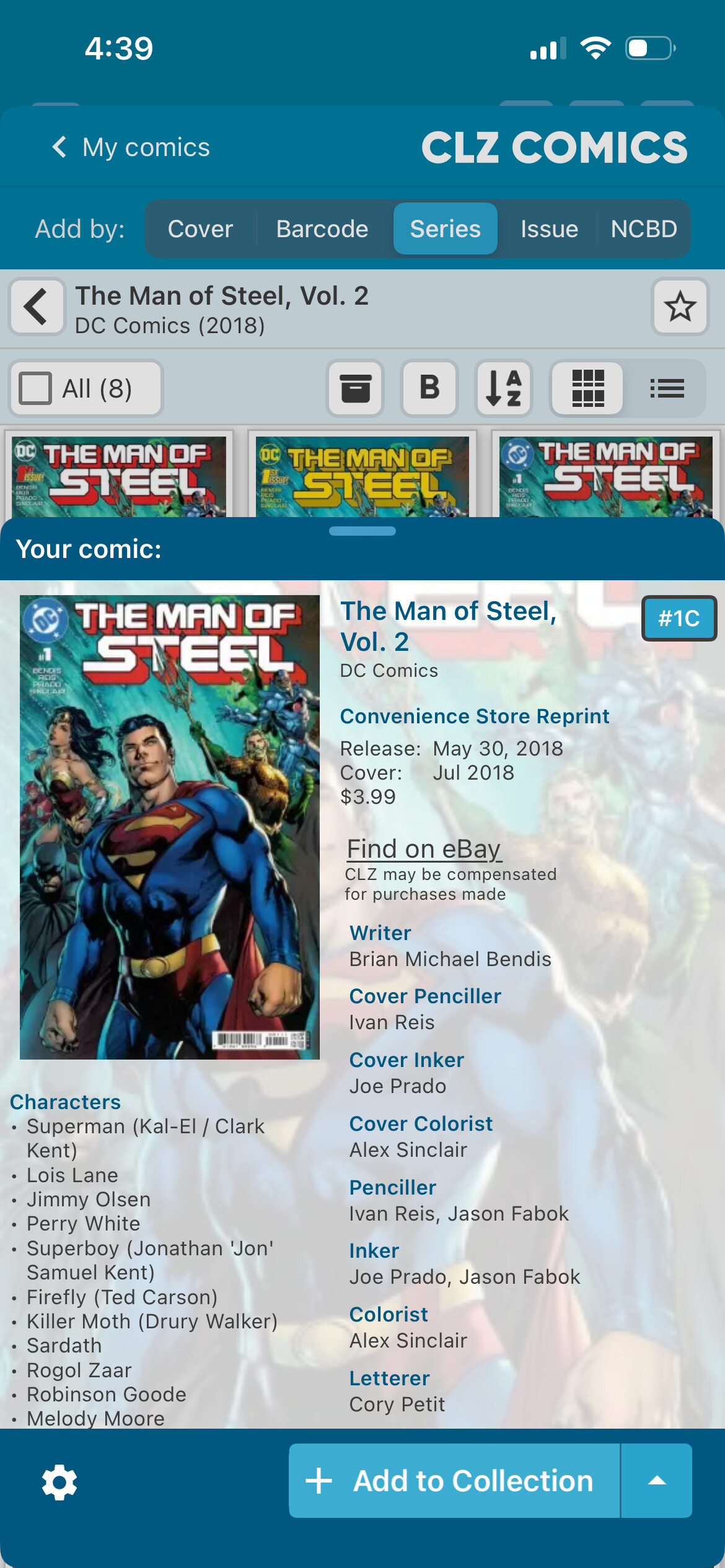Open the Find on eBay link
The height and width of the screenshot is (1568, 725).
click(424, 849)
